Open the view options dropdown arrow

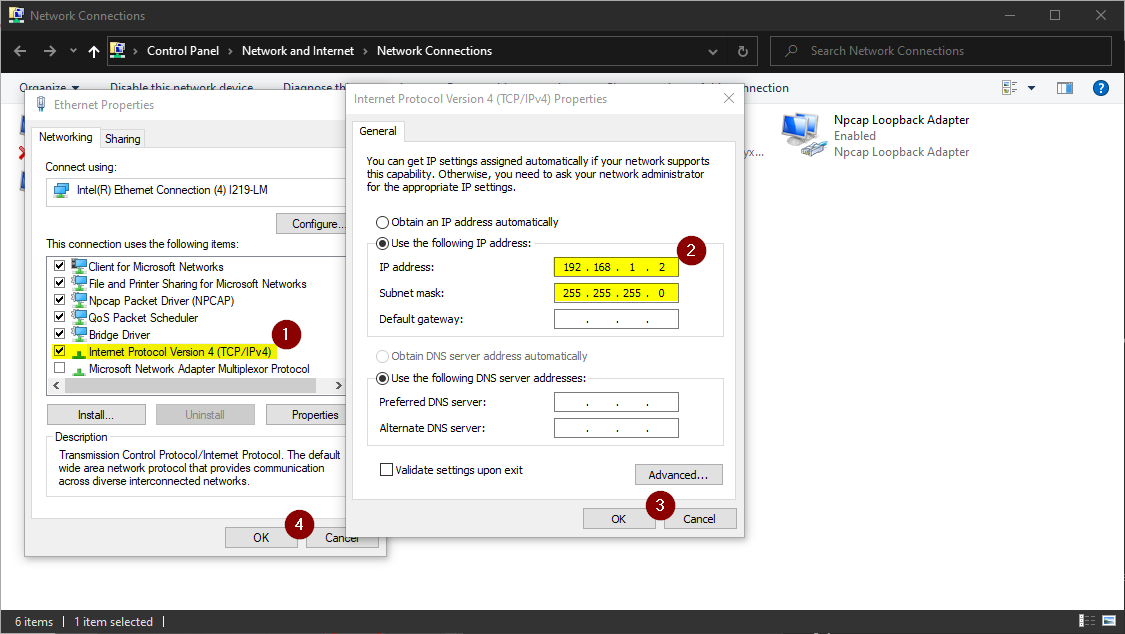click(x=1032, y=87)
